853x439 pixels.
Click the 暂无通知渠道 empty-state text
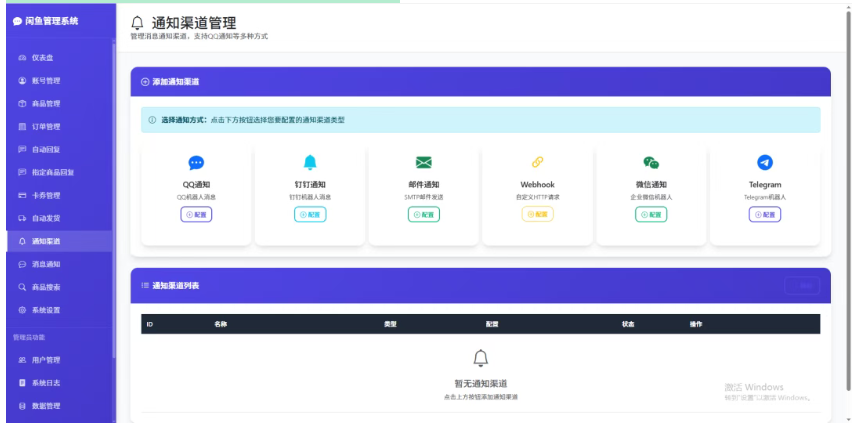tap(481, 384)
